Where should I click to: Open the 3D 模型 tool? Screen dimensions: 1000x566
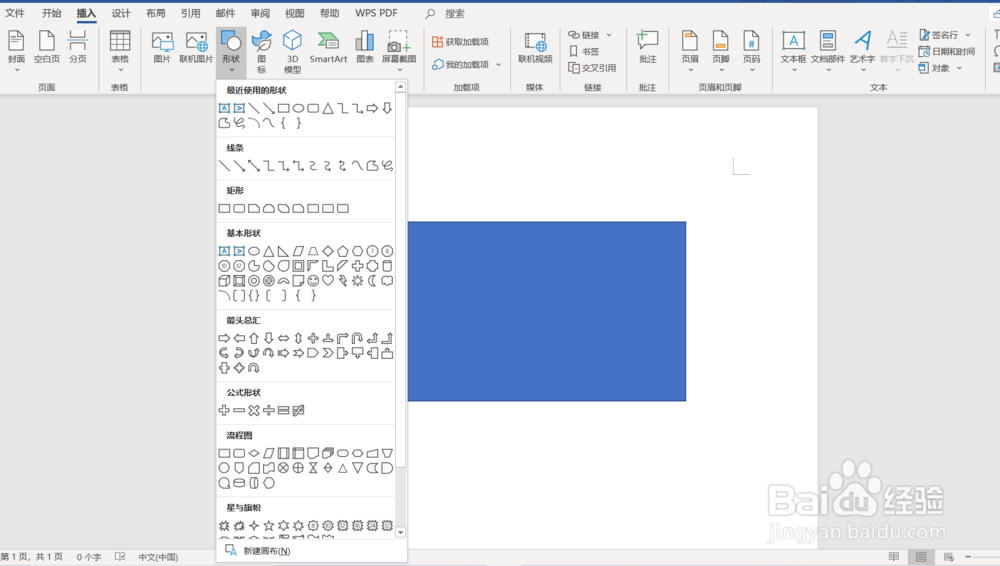292,51
